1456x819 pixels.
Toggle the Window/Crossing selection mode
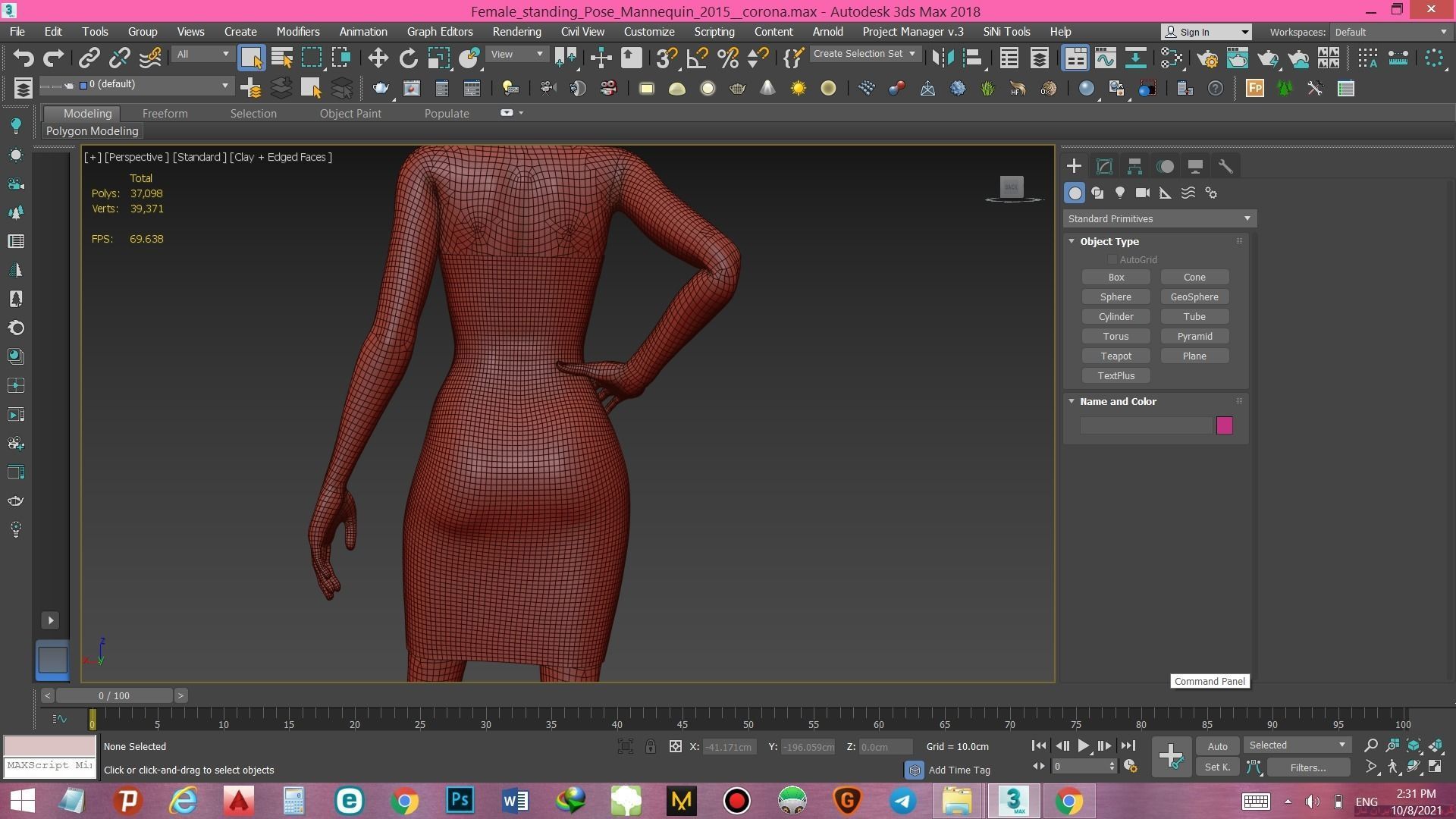(x=341, y=58)
